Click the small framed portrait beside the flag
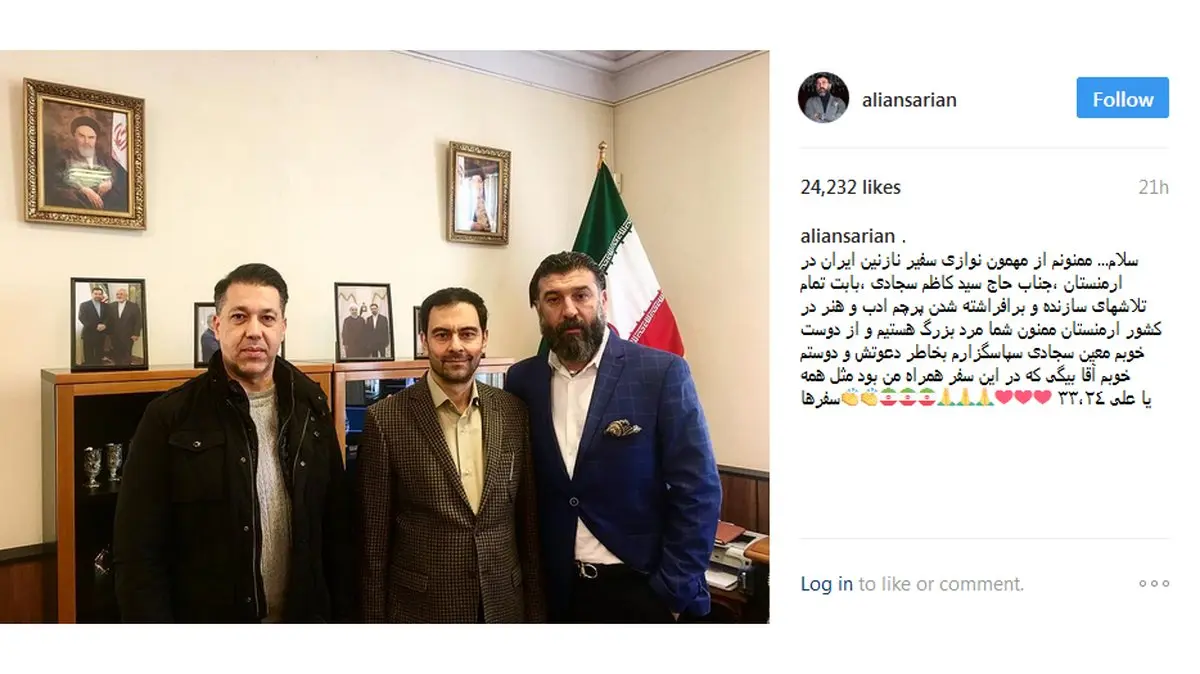The width and height of the screenshot is (1200, 674). [478, 192]
